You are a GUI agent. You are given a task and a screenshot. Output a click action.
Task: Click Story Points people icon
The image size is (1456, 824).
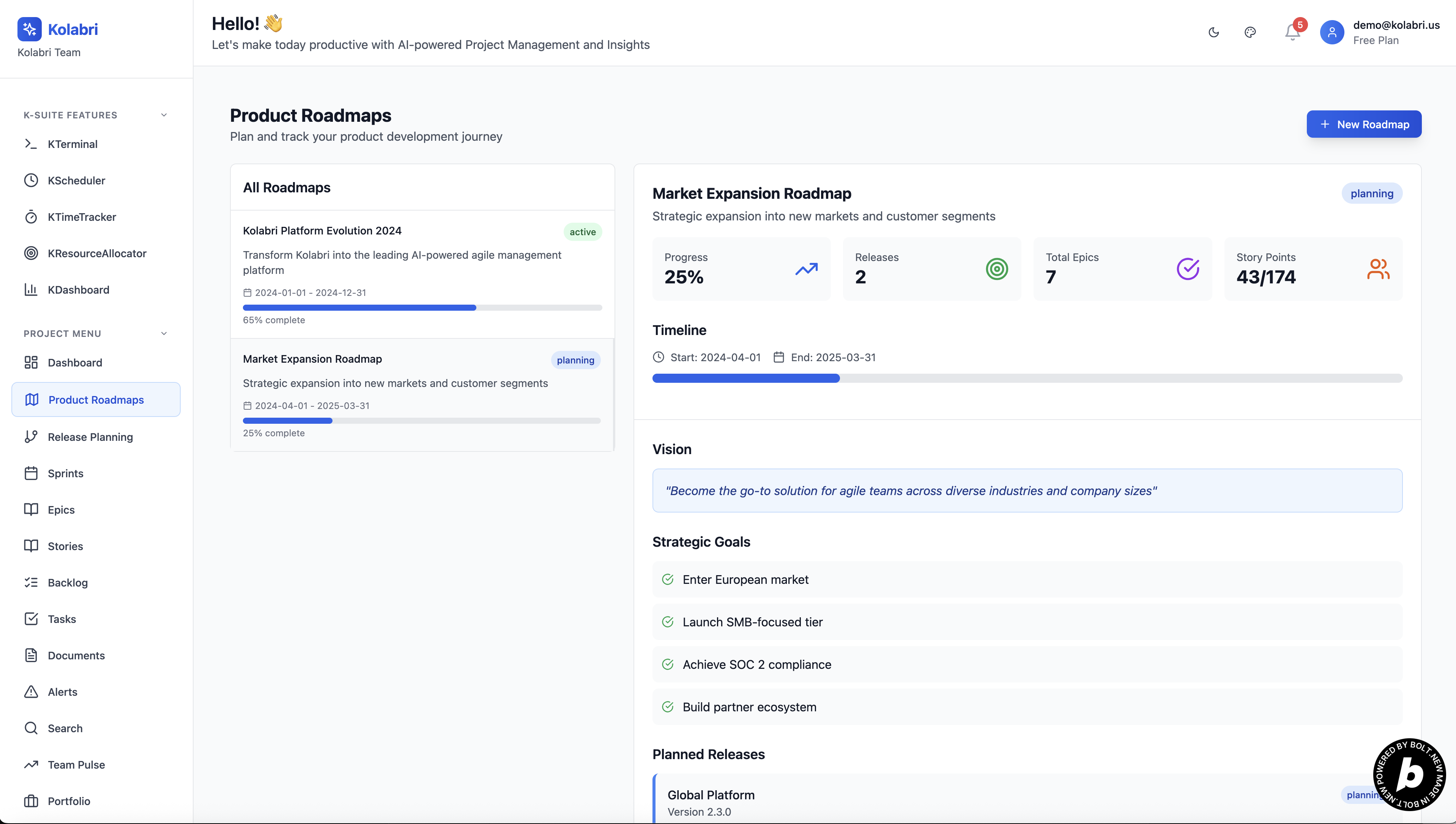pos(1378,269)
